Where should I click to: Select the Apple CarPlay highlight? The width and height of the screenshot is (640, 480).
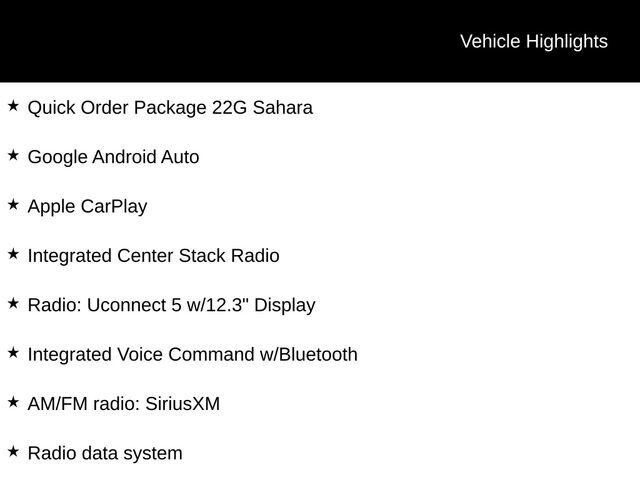(x=87, y=207)
